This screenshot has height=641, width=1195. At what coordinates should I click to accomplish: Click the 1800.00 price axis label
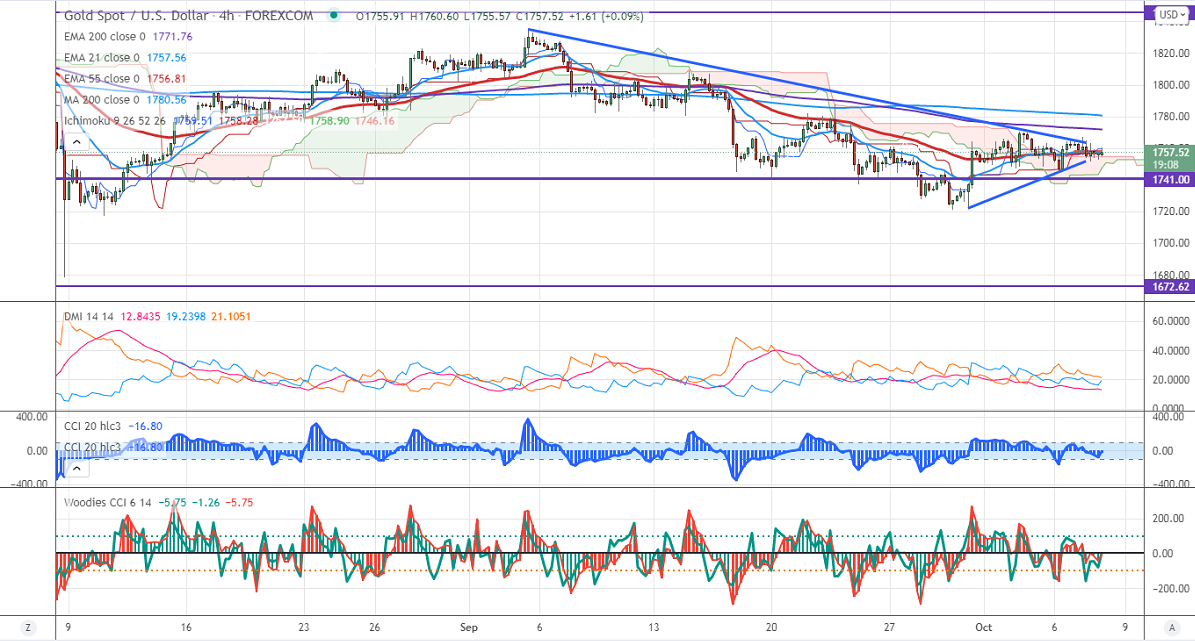point(1171,85)
